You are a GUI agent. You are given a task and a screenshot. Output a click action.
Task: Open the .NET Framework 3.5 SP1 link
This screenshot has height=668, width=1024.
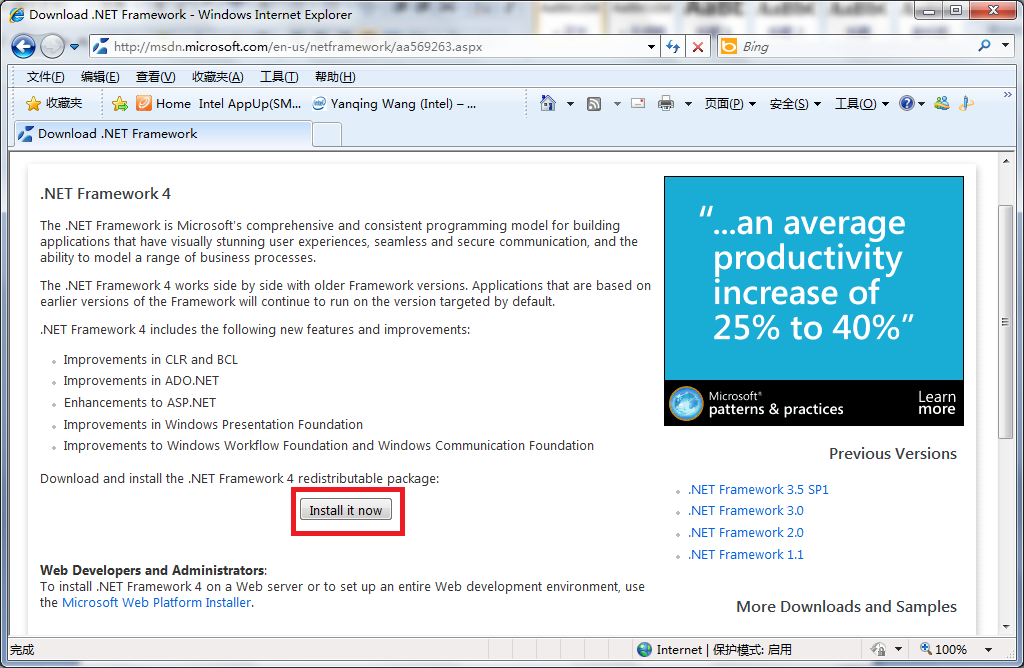click(758, 490)
